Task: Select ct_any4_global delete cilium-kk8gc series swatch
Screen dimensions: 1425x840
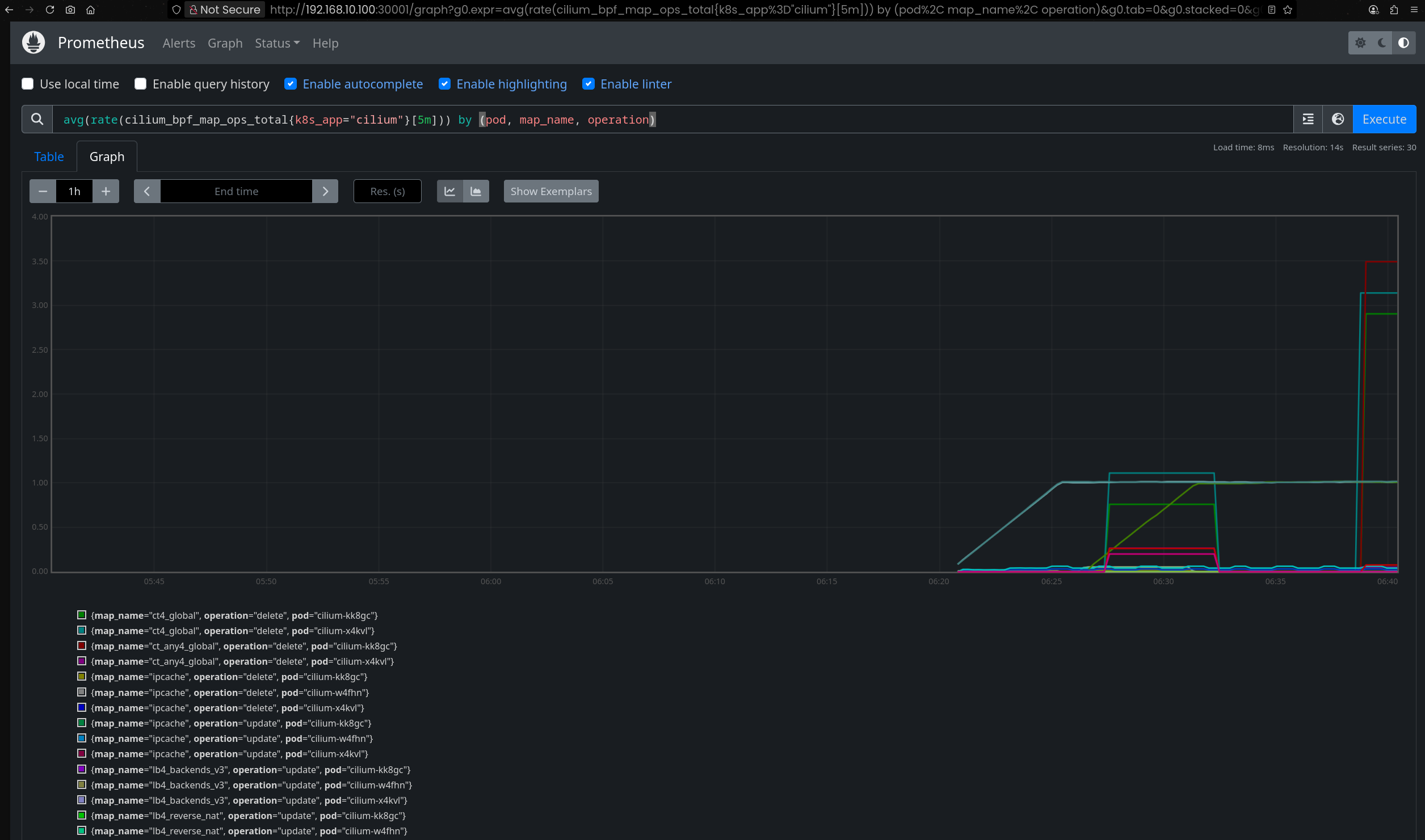Action: 82,645
